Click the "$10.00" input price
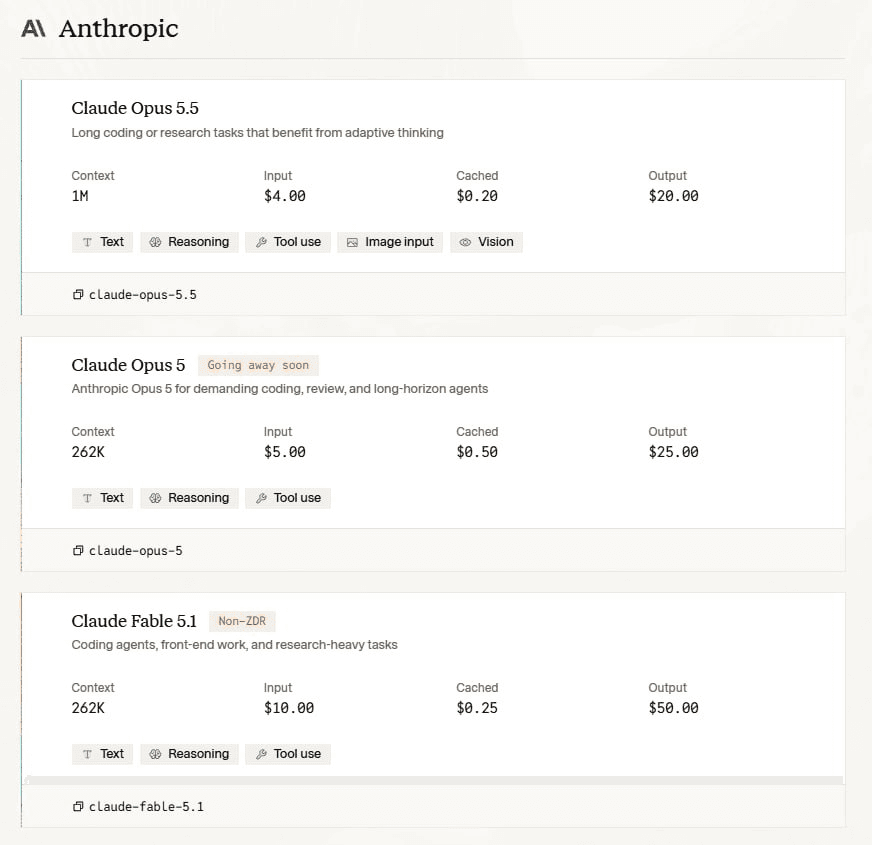872x845 pixels. tap(289, 708)
